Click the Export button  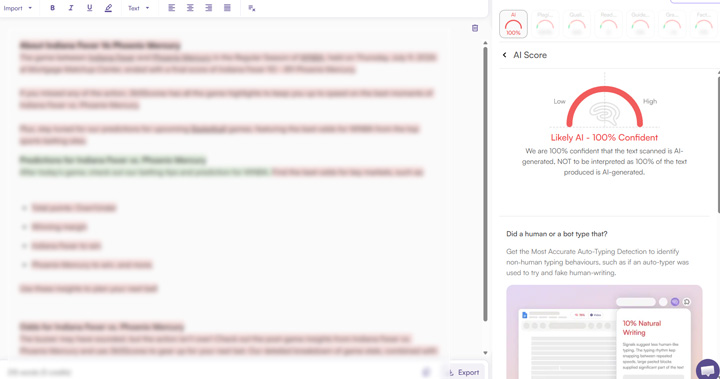pos(464,373)
